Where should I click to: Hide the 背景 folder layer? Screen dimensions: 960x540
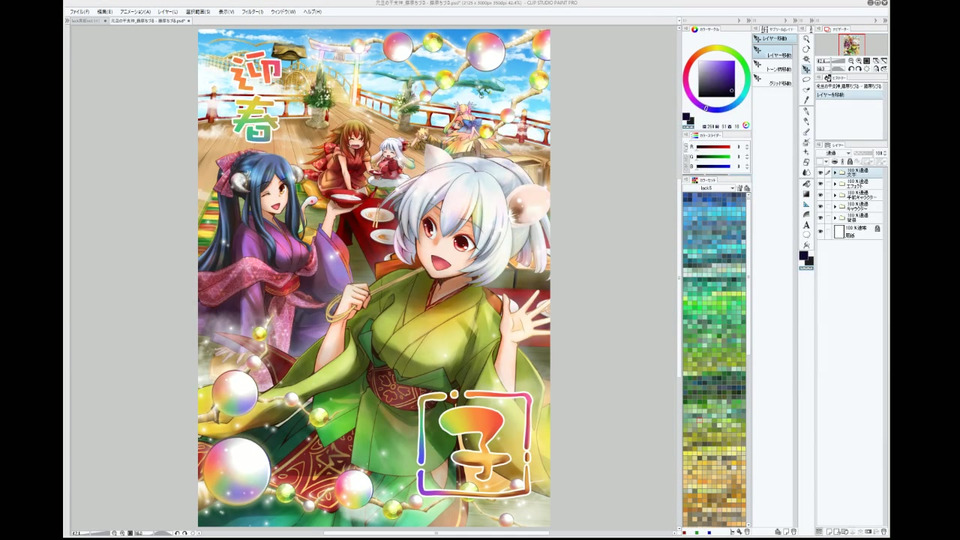820,218
